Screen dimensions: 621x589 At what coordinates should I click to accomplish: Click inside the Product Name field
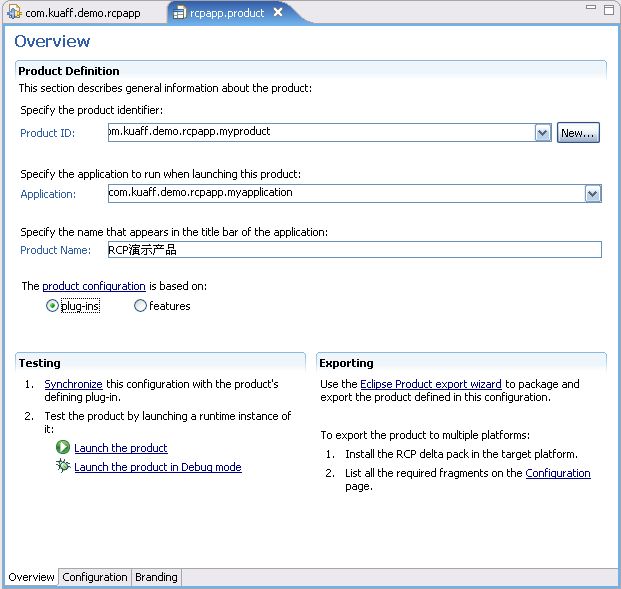(354, 250)
